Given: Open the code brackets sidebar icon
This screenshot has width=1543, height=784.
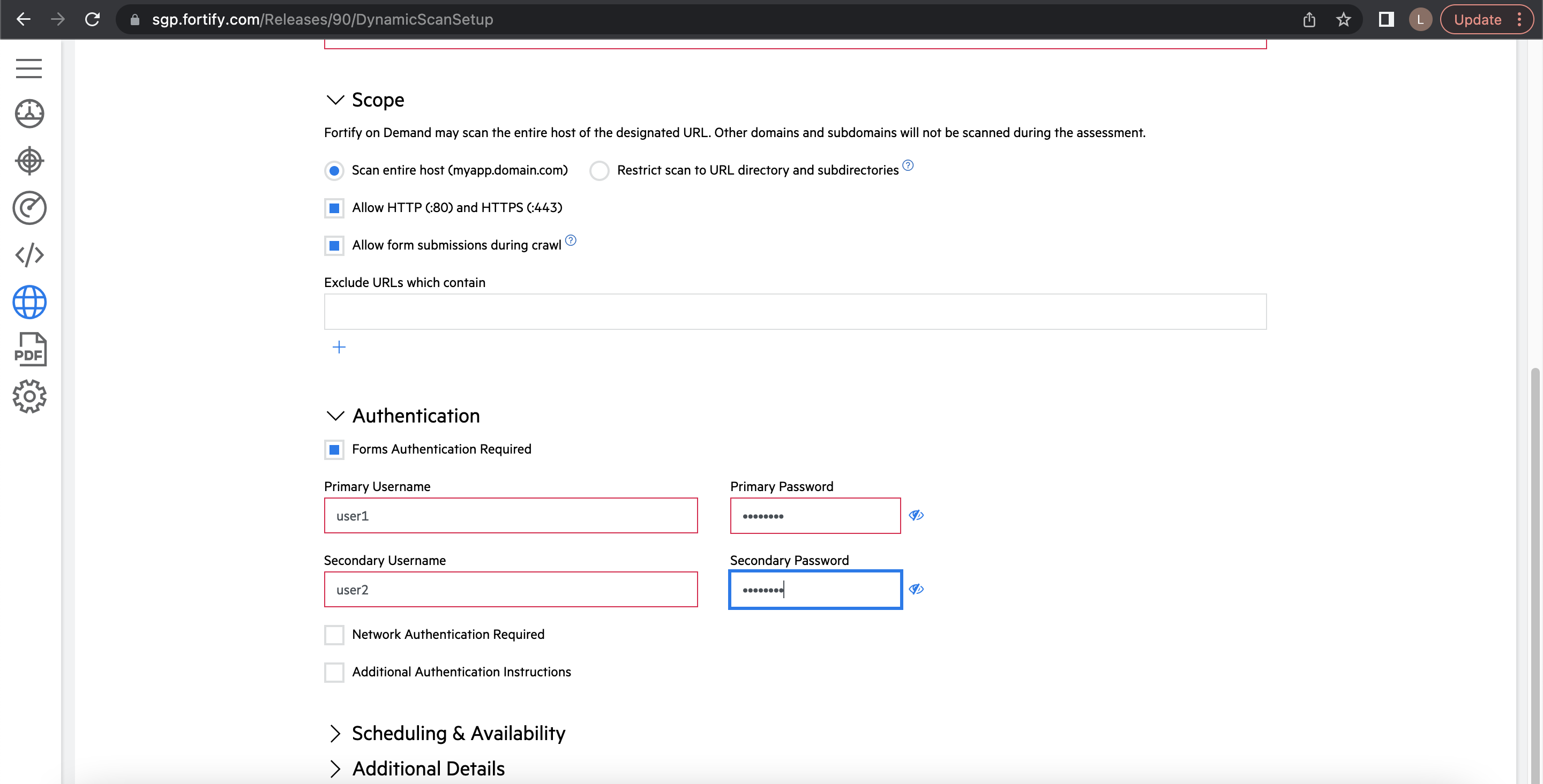Looking at the screenshot, I should pos(29,255).
